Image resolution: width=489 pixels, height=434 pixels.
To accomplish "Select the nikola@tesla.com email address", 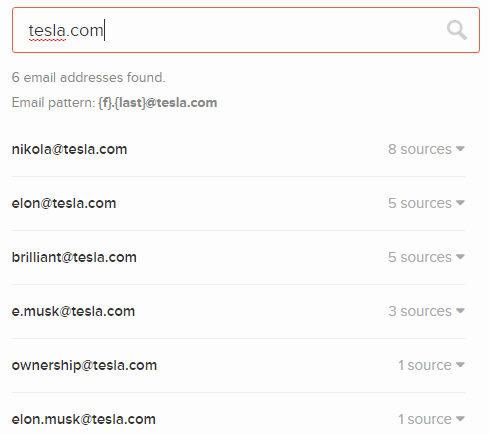I will pos(69,149).
